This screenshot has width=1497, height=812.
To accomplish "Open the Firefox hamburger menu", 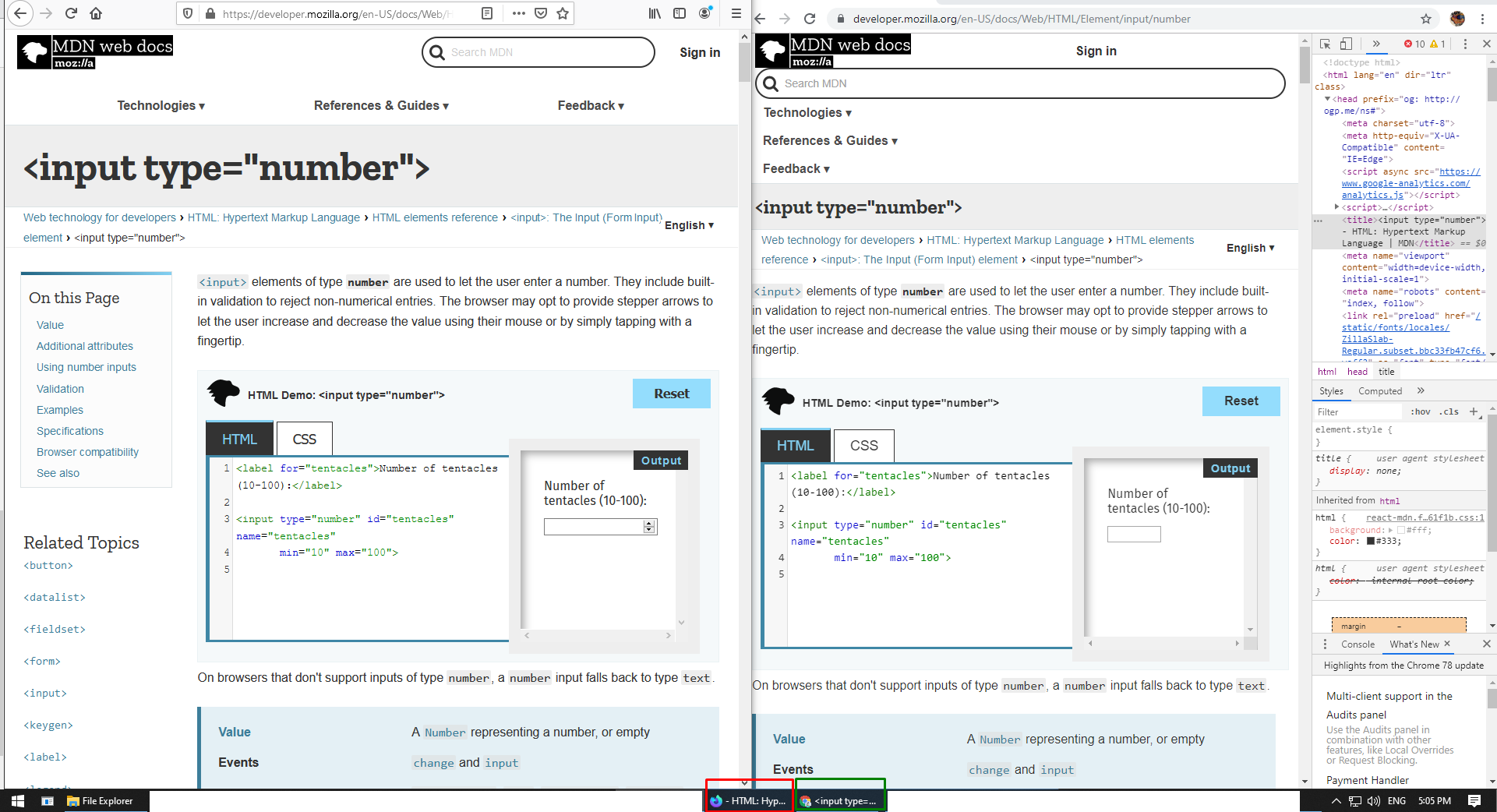I will [736, 13].
